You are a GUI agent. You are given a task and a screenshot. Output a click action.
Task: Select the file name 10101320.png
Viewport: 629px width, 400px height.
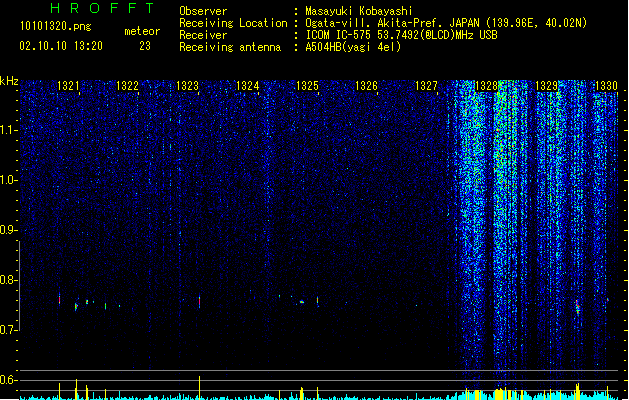click(55, 26)
